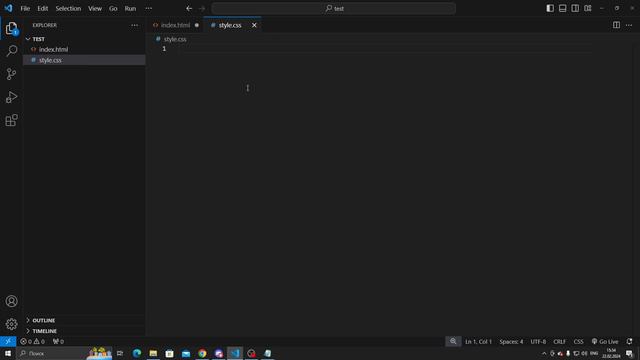The width and height of the screenshot is (640, 360).
Task: Click Go Live in status bar
Action: (605, 341)
